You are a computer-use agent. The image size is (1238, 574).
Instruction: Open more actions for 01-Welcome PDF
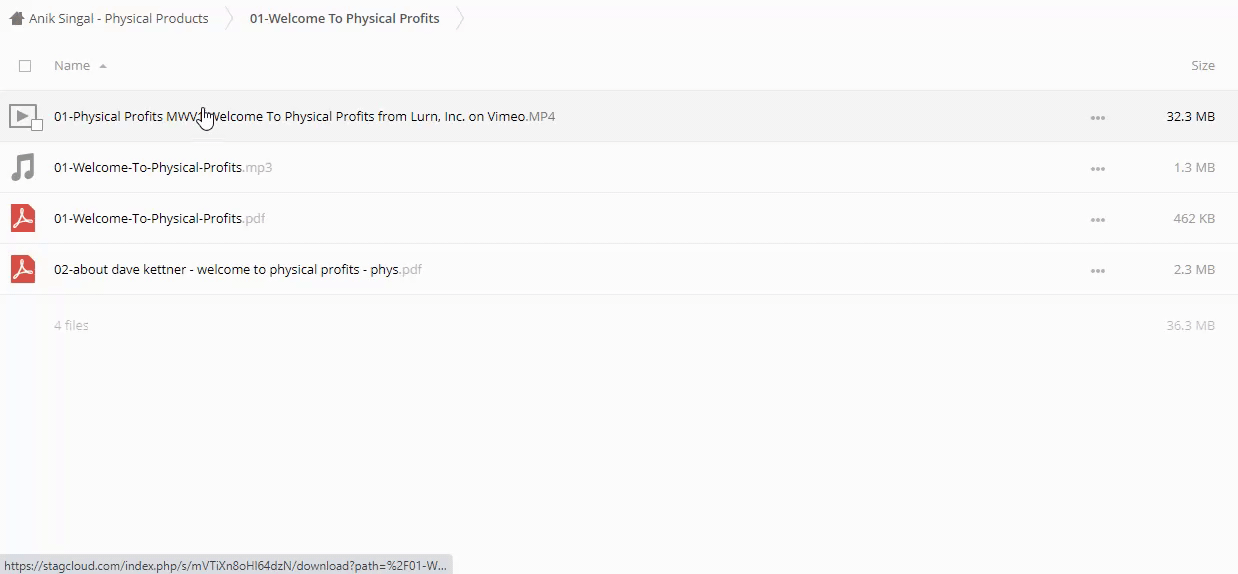1097,219
